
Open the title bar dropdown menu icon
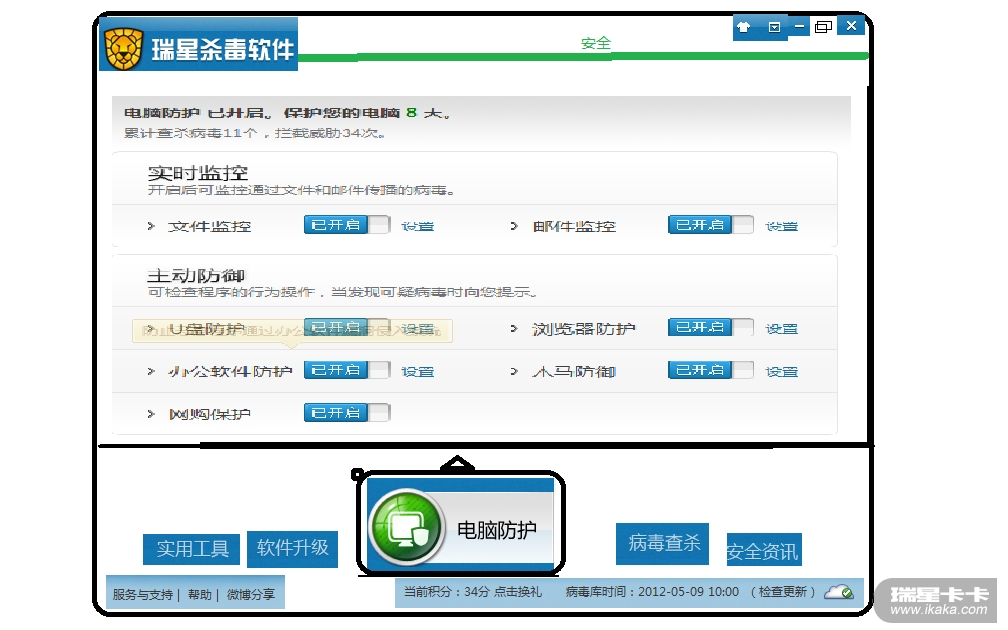[x=775, y=27]
